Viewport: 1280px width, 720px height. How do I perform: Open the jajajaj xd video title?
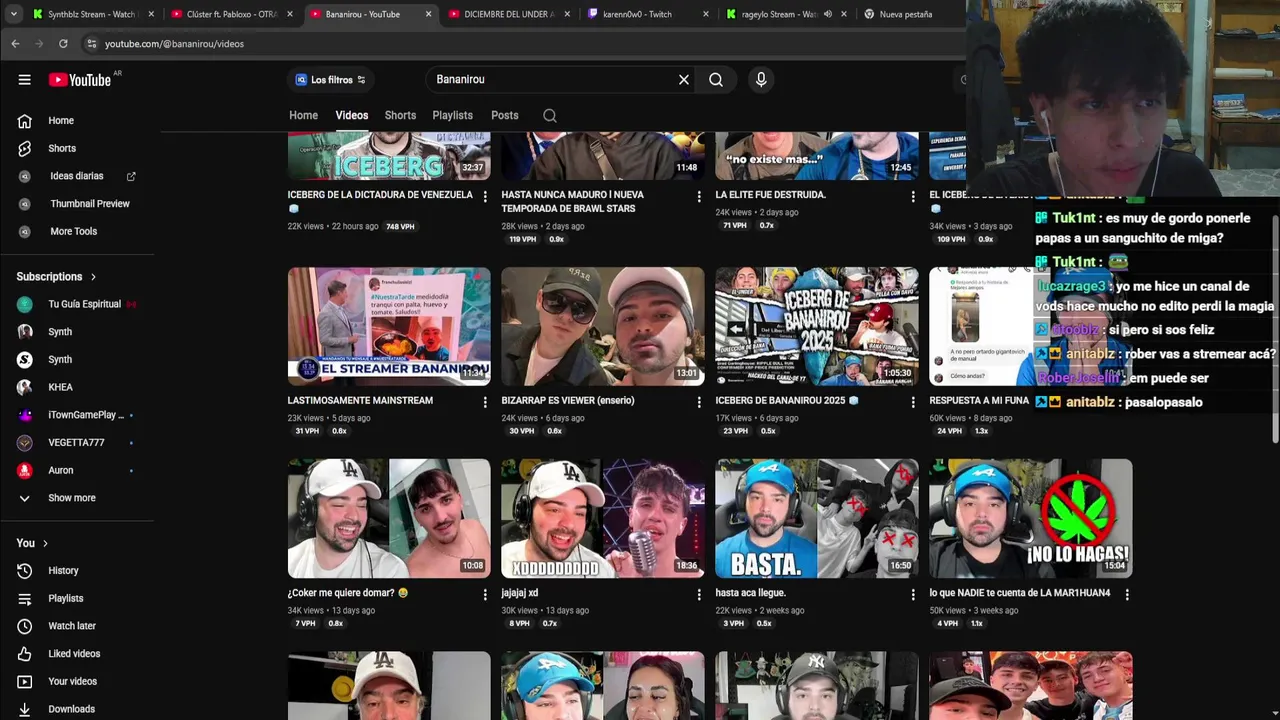click(x=520, y=593)
